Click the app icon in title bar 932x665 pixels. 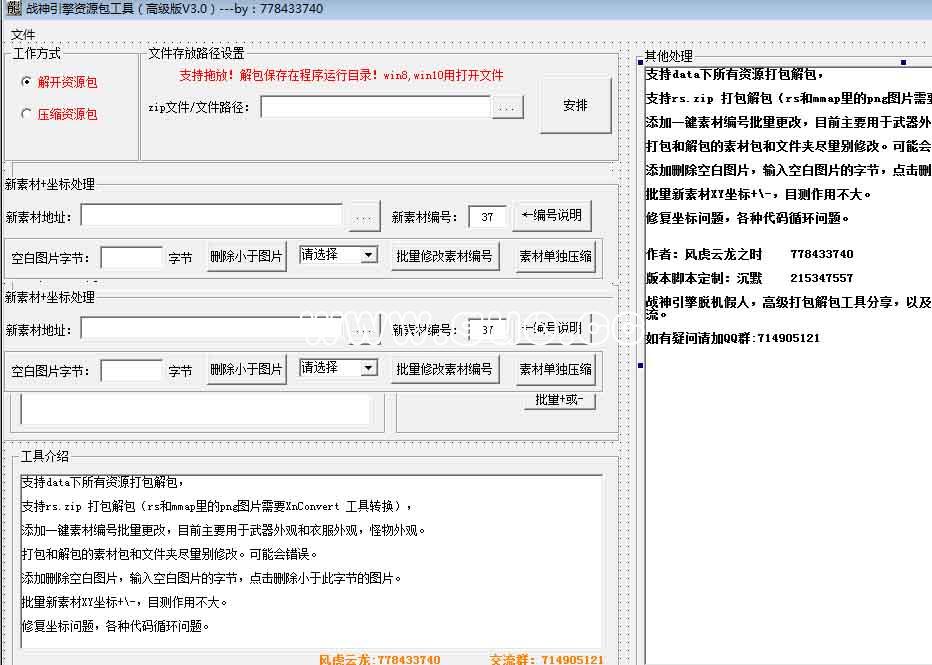(12, 9)
